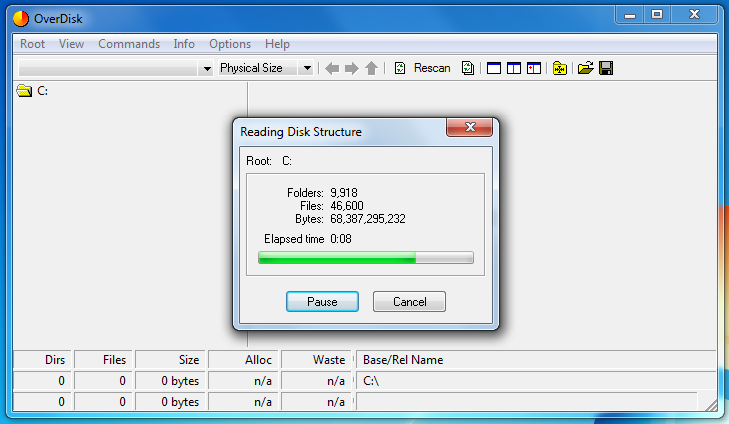The image size is (729, 424).
Task: Click the C:\ base name cell
Action: [536, 381]
